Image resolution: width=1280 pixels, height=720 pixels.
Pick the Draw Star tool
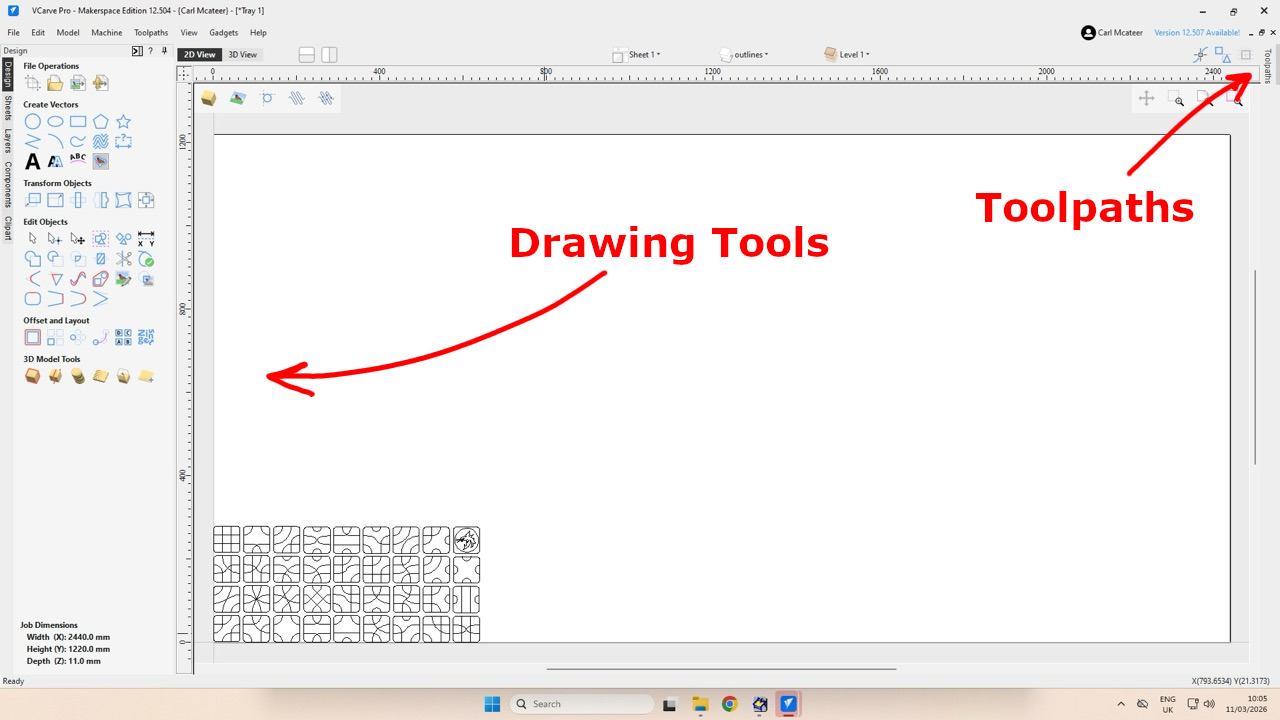point(123,122)
